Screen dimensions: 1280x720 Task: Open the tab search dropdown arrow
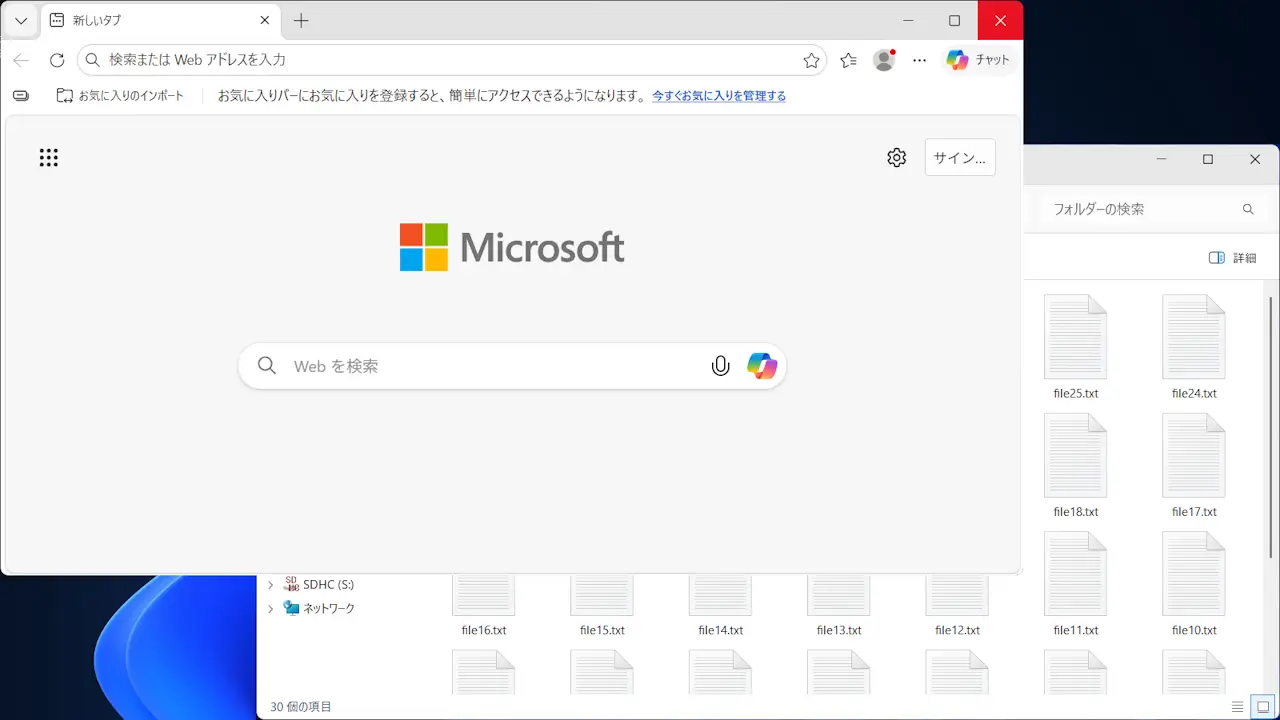(20, 20)
